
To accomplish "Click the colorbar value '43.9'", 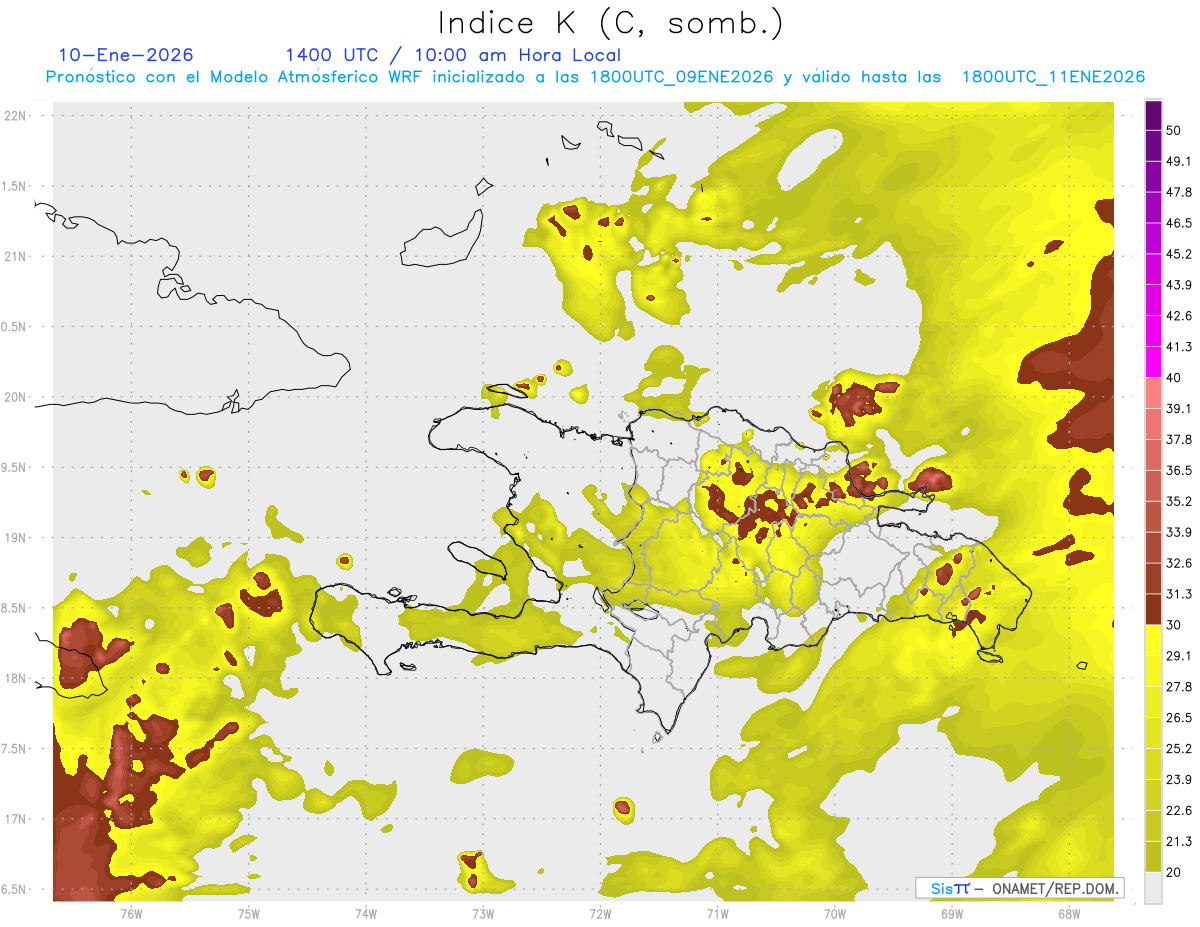I will (1179, 285).
